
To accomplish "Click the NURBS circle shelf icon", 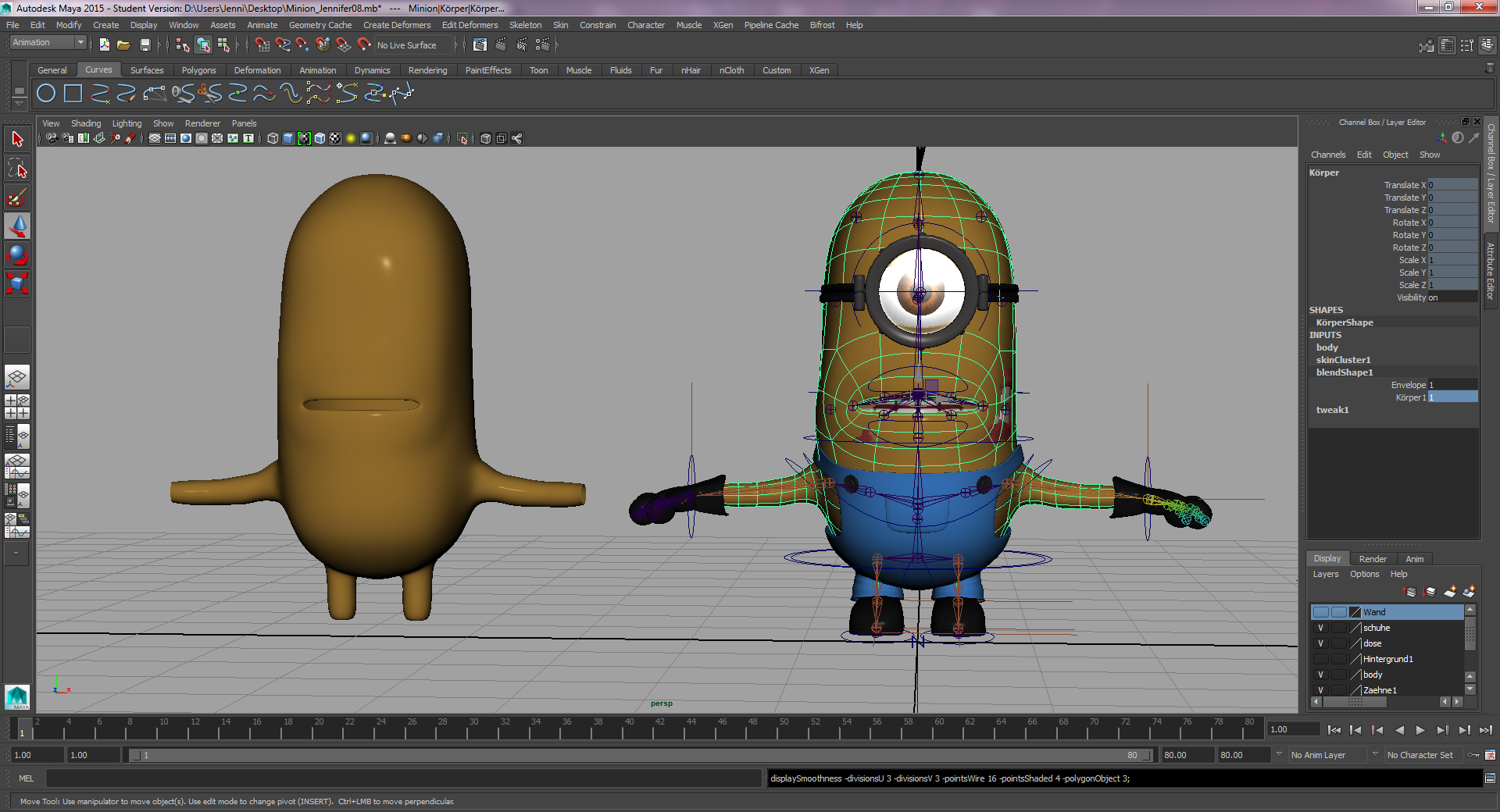I will pos(46,94).
